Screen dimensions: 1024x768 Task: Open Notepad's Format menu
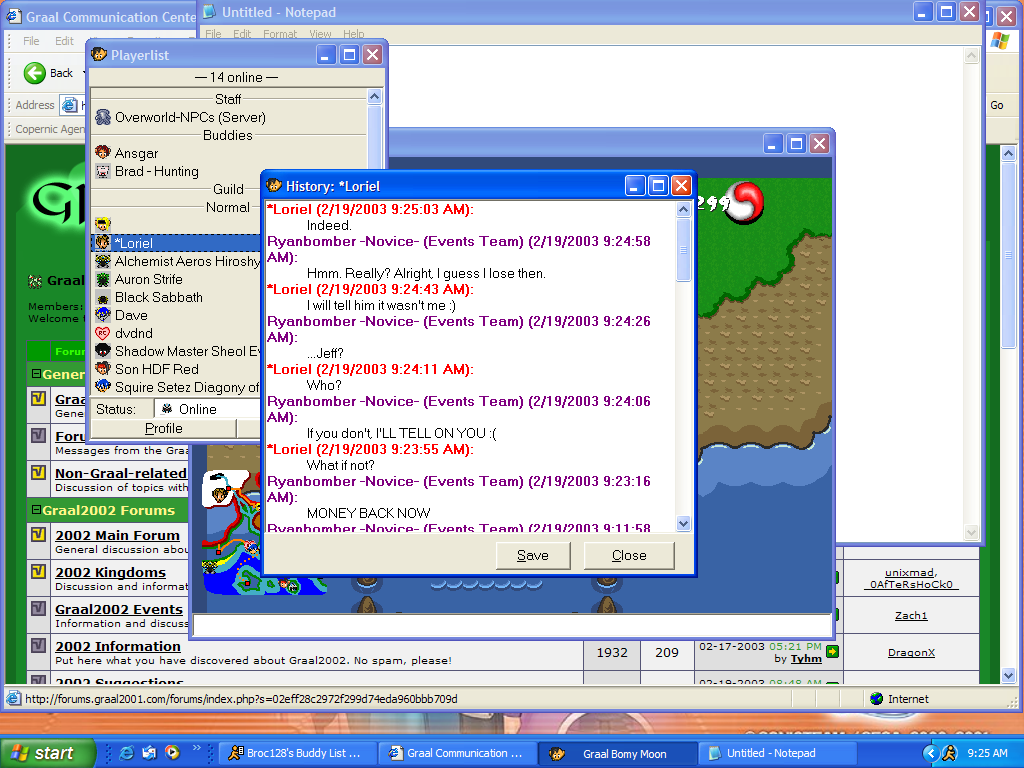point(280,34)
